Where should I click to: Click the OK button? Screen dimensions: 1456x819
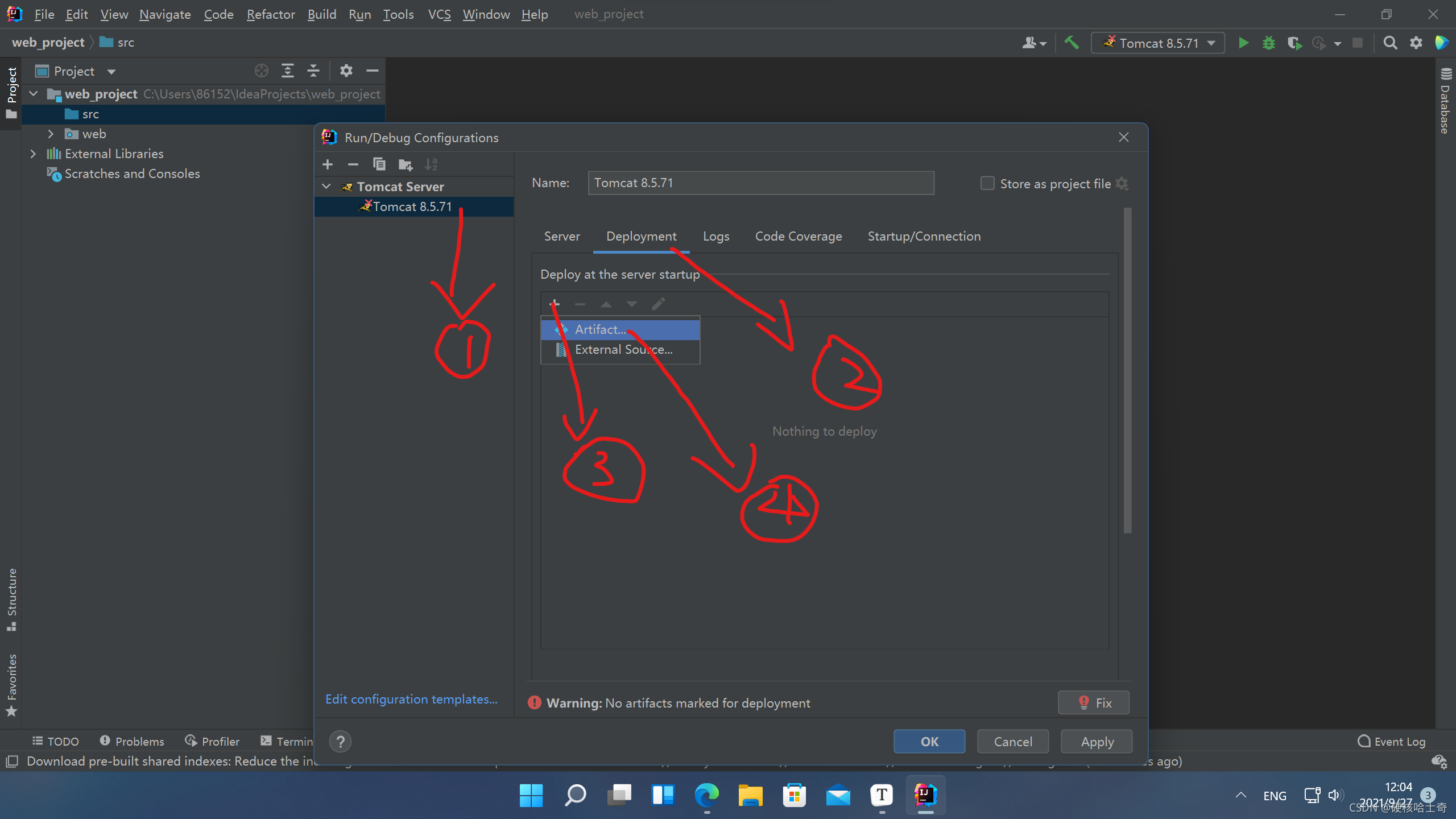929,742
